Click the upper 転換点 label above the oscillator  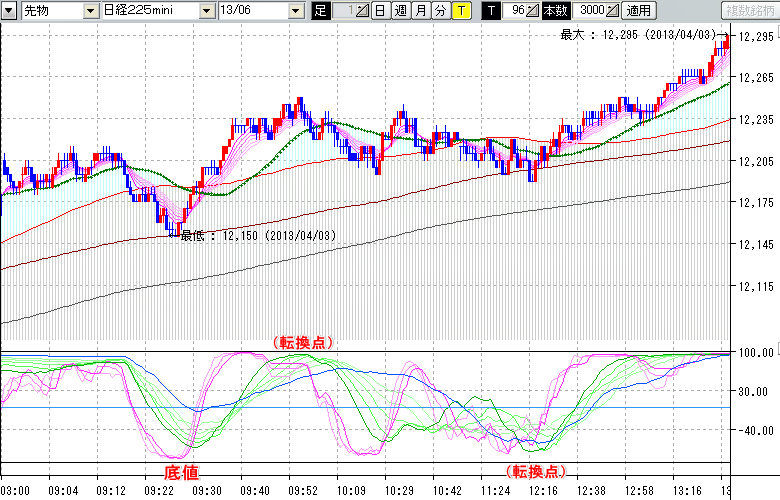[x=302, y=342]
